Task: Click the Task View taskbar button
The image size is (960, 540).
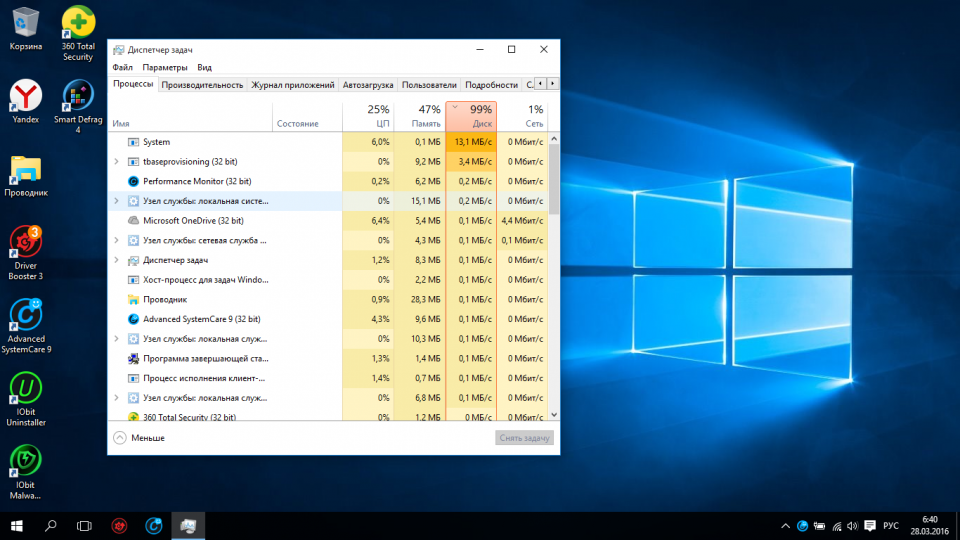Action: click(x=85, y=525)
